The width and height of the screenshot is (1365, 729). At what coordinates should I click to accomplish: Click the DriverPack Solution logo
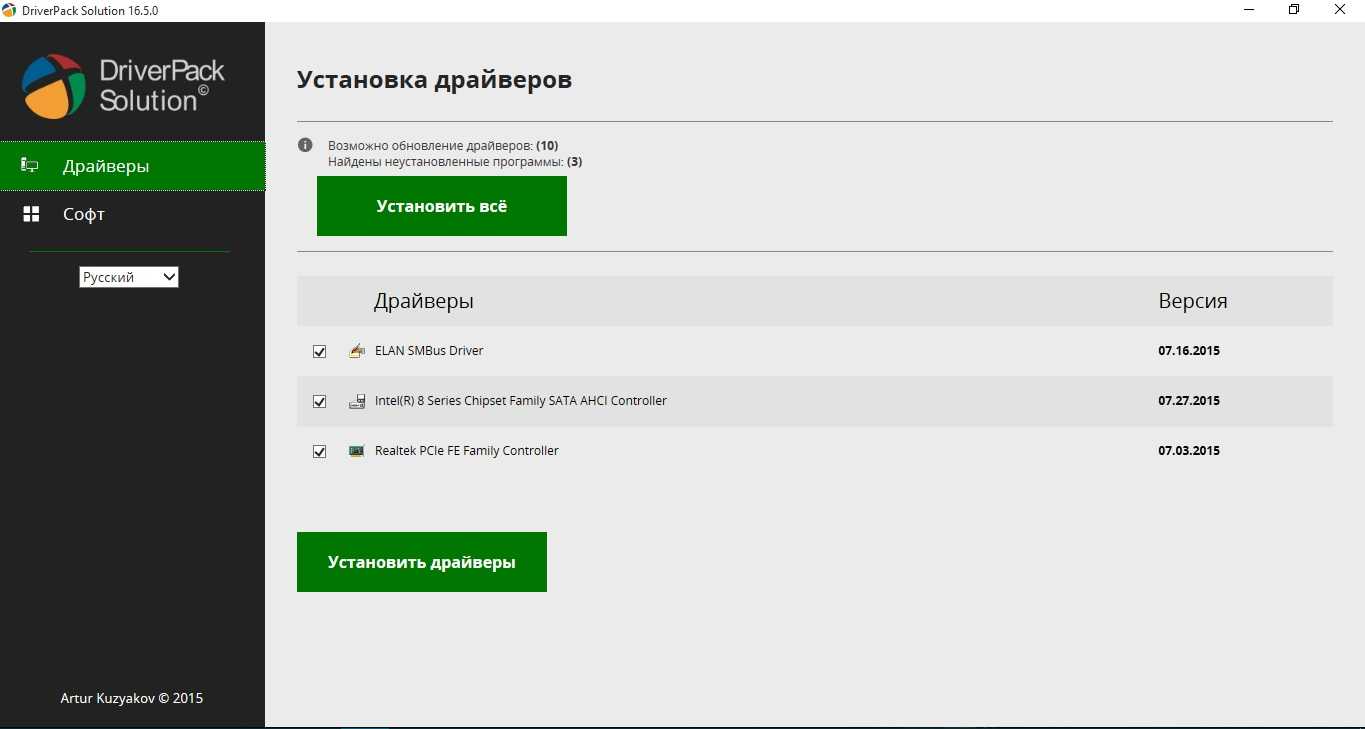pos(123,86)
